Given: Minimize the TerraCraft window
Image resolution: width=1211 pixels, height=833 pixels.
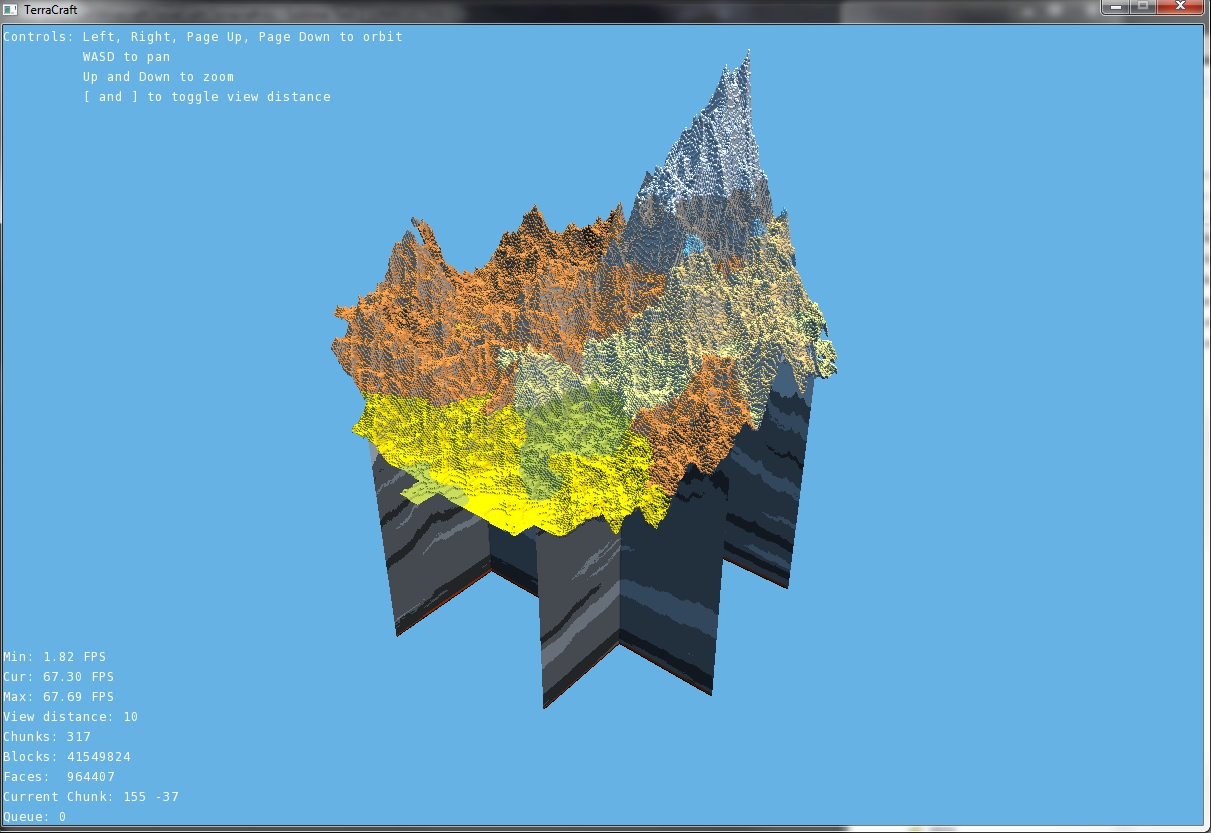Looking at the screenshot, I should pos(1114,8).
